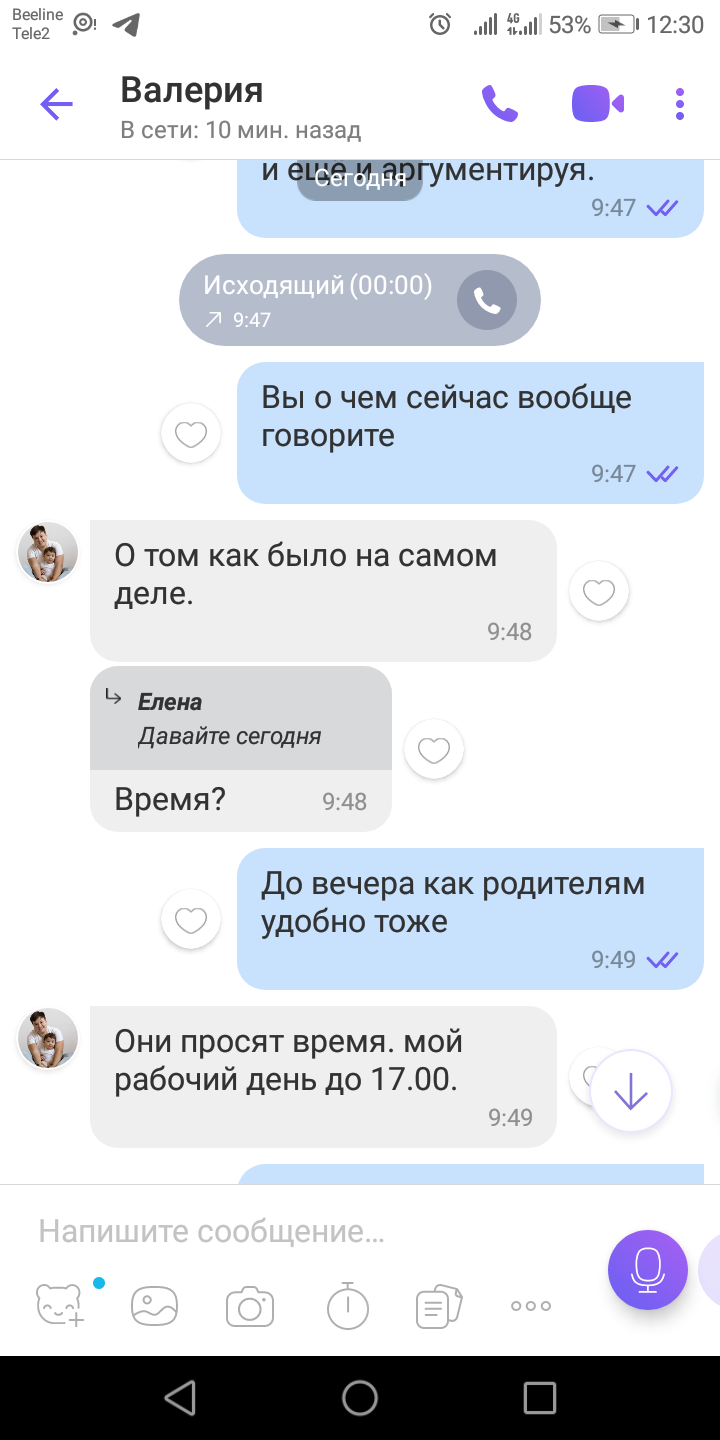This screenshot has height=1440, width=720.
Task: Like the message 'Вы о чем сейчас вообще говорите'
Action: [191, 433]
